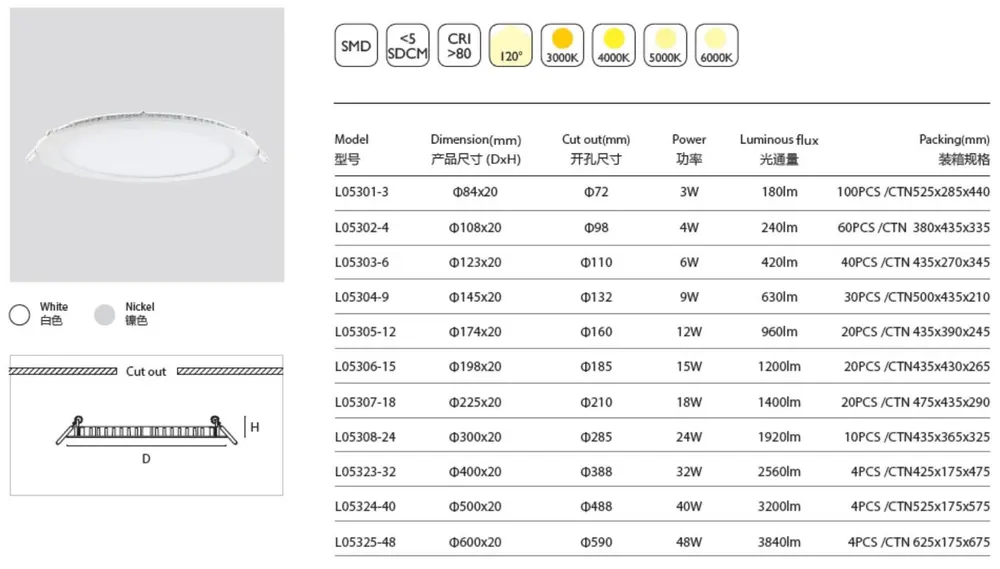Select model L05301-3

point(362,192)
